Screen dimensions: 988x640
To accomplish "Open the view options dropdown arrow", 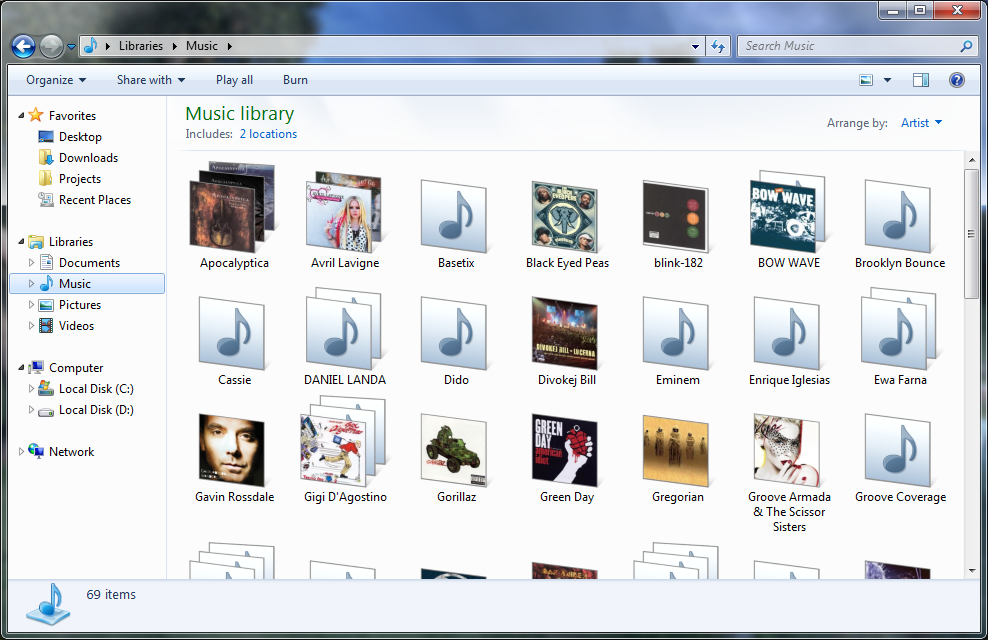I will point(887,80).
